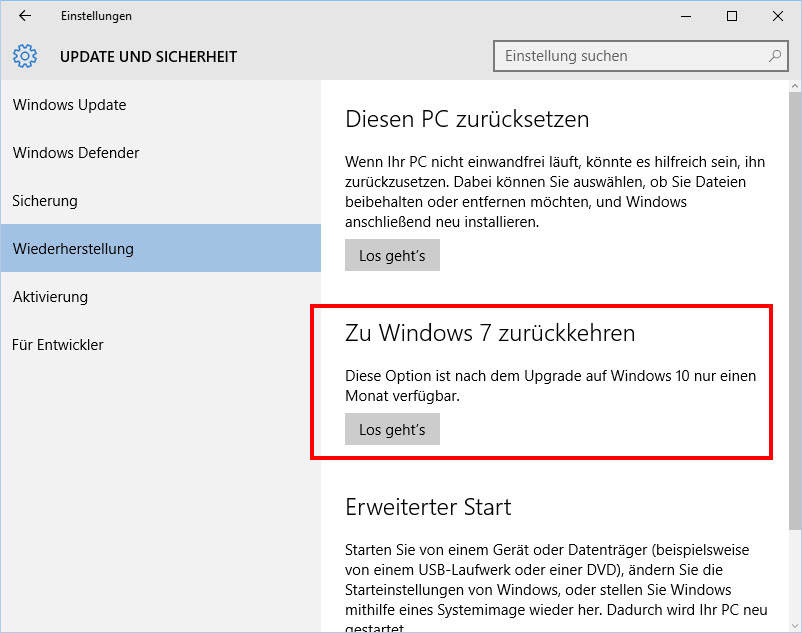Click the Diesen PC zurücksetzen heading
Viewport: 802px width, 633px height.
click(x=467, y=119)
